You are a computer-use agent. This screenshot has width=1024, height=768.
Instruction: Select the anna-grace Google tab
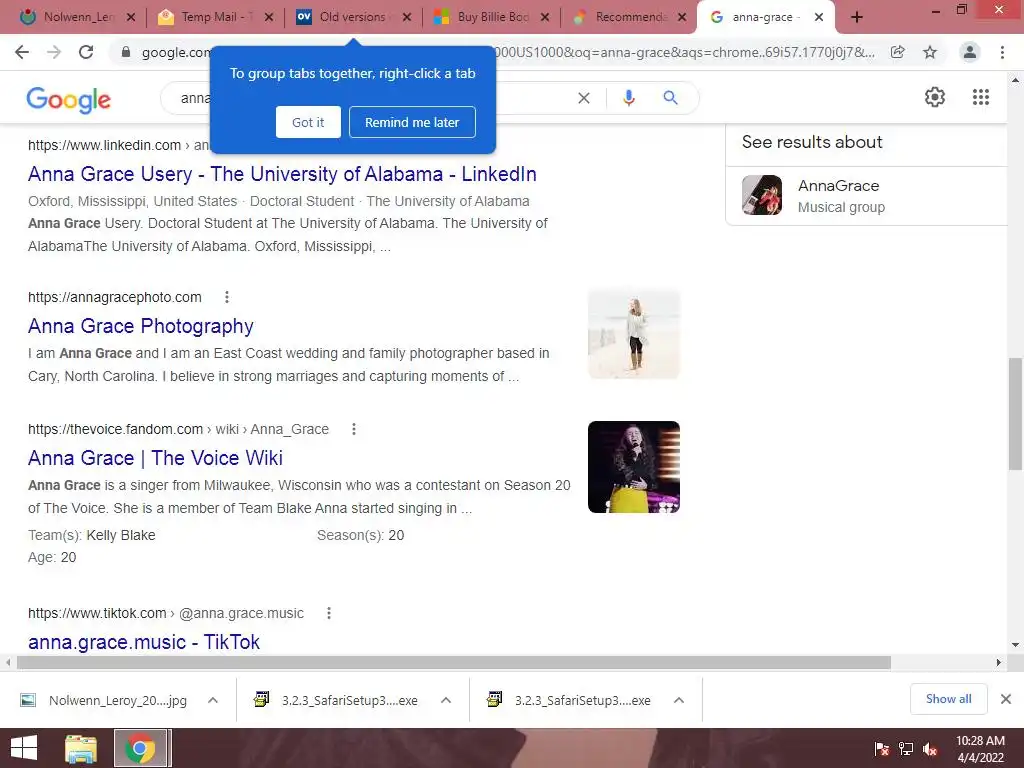pos(764,17)
